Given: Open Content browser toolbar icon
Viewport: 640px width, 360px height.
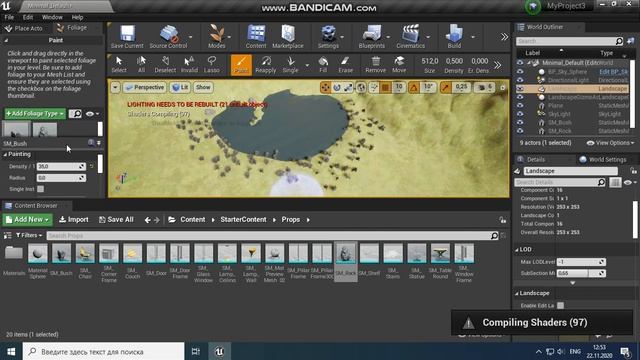Looking at the screenshot, I should [x=256, y=36].
